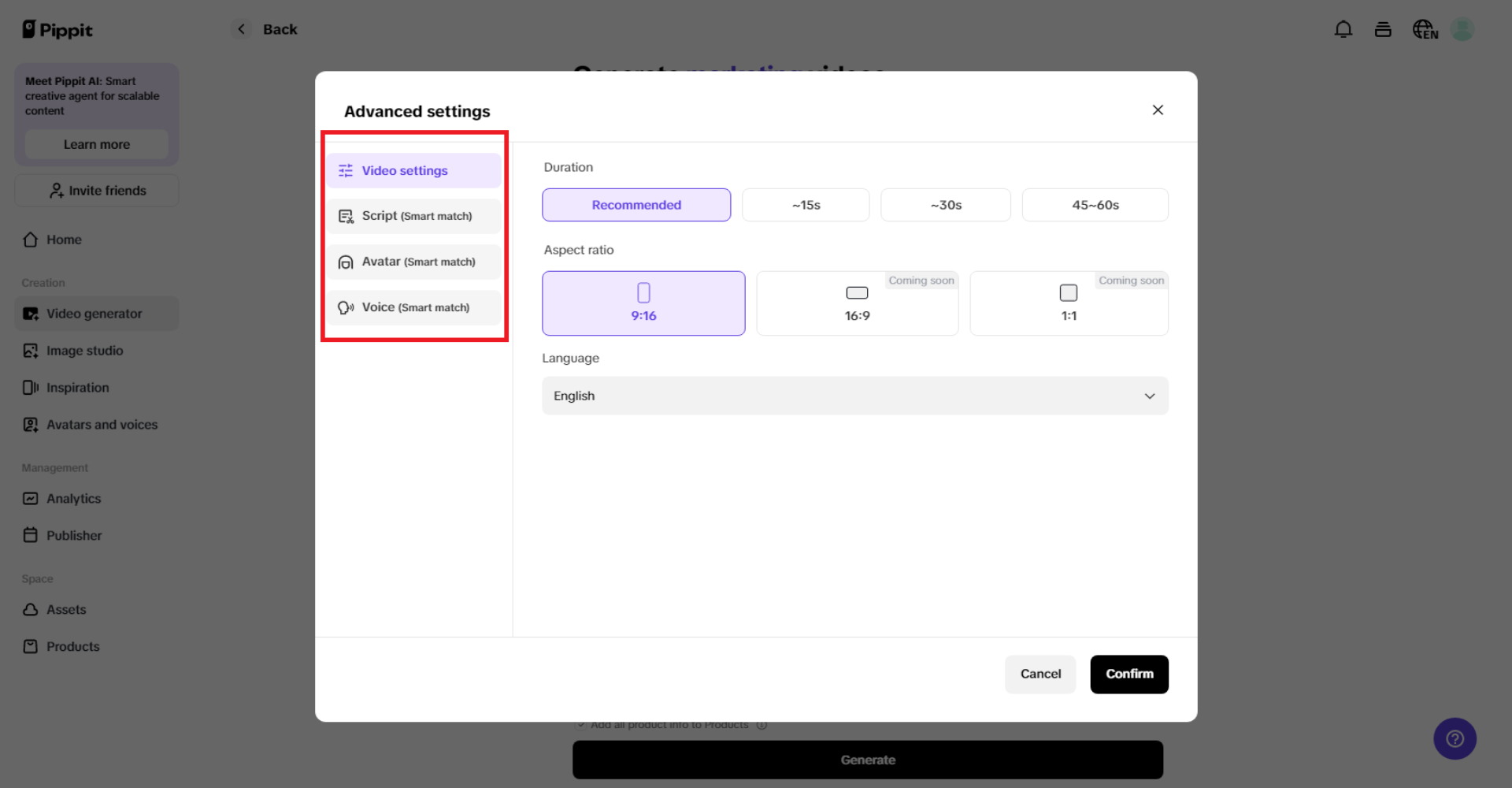The height and width of the screenshot is (788, 1512).
Task: Expand the English language dropdown
Action: coord(854,396)
